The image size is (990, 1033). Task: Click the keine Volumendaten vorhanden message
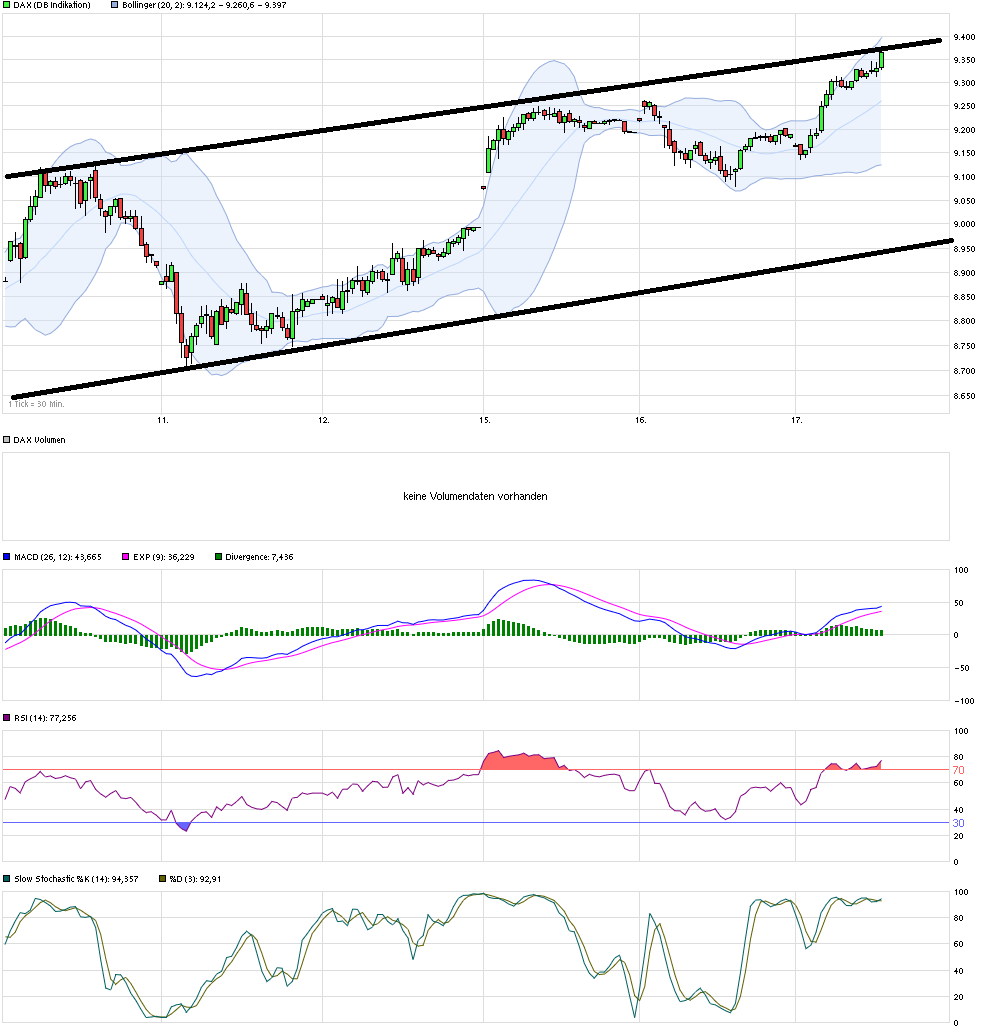point(475,495)
